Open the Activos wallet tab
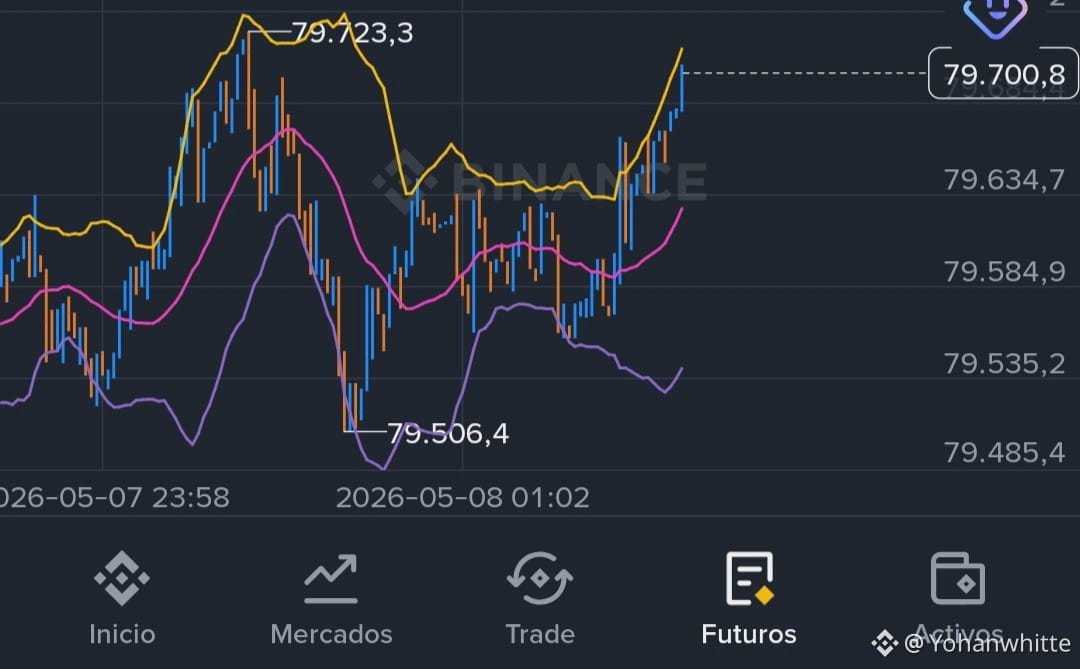The width and height of the screenshot is (1080, 669). point(957,599)
